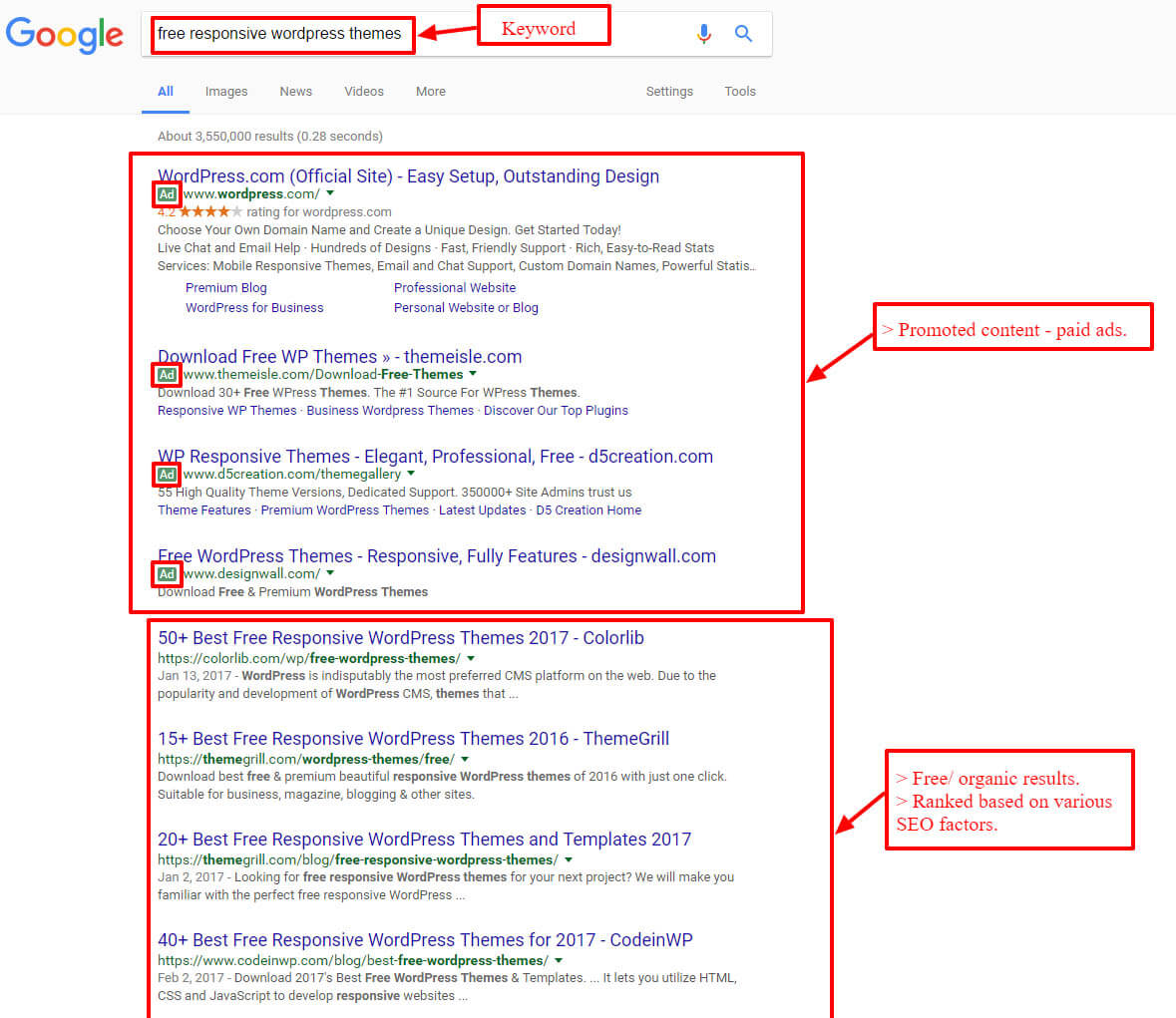
Task: Expand the arrow beside the Colorlib result URL
Action: click(471, 658)
